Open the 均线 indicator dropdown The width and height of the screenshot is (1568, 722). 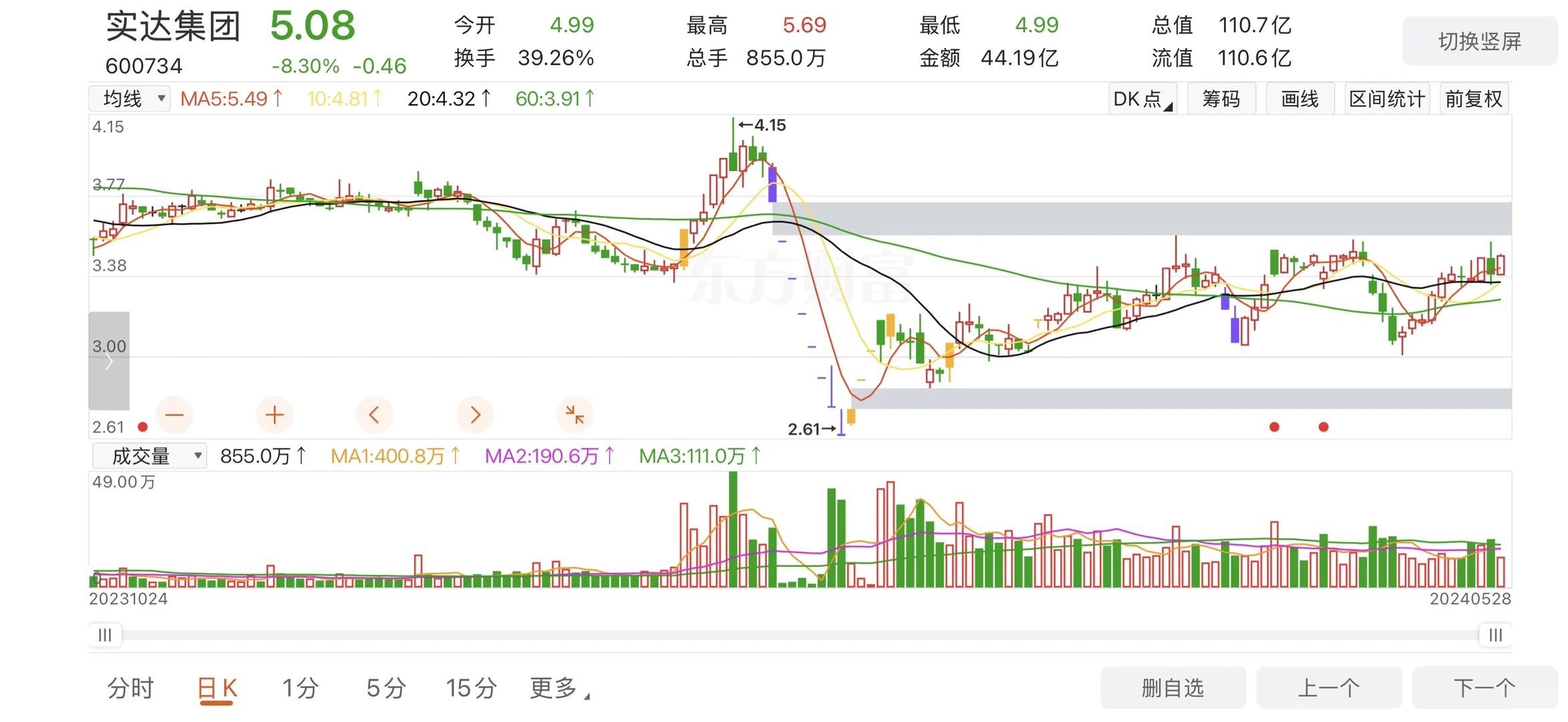coord(130,99)
